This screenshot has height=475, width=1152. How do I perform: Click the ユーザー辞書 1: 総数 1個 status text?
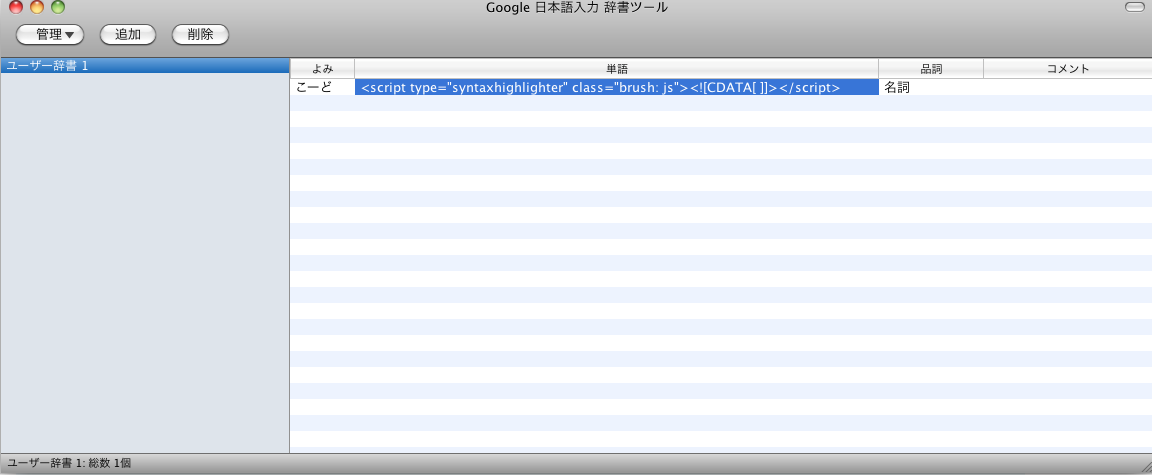coord(69,464)
